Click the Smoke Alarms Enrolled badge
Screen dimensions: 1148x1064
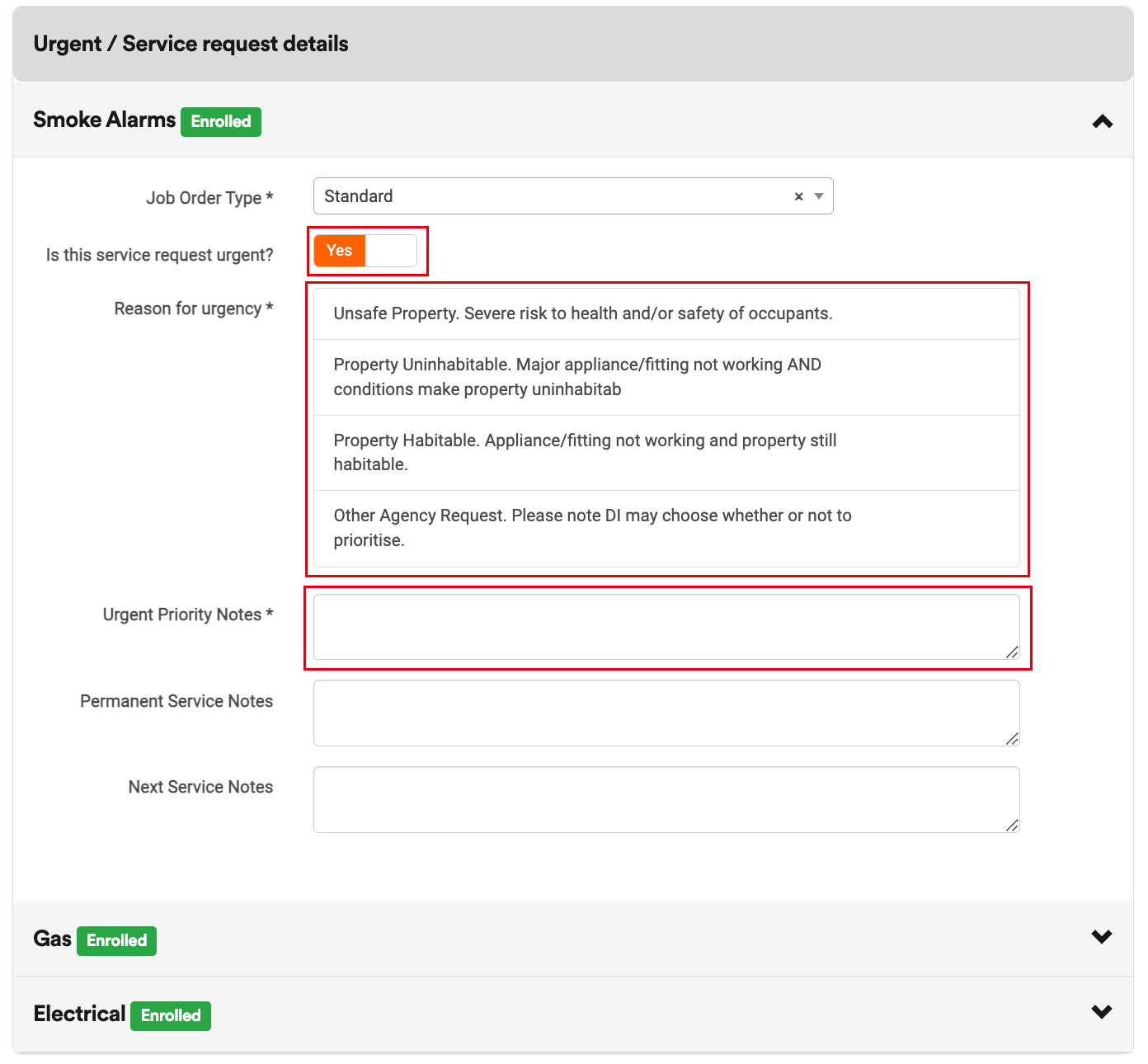click(221, 122)
